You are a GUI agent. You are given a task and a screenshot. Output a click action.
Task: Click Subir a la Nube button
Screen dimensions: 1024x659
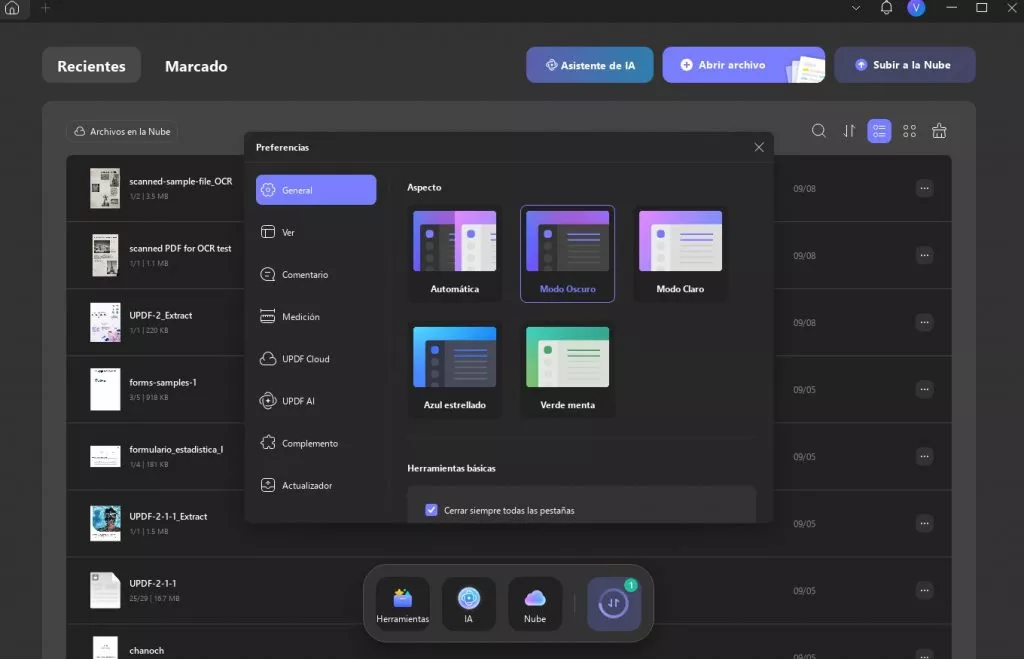click(904, 65)
